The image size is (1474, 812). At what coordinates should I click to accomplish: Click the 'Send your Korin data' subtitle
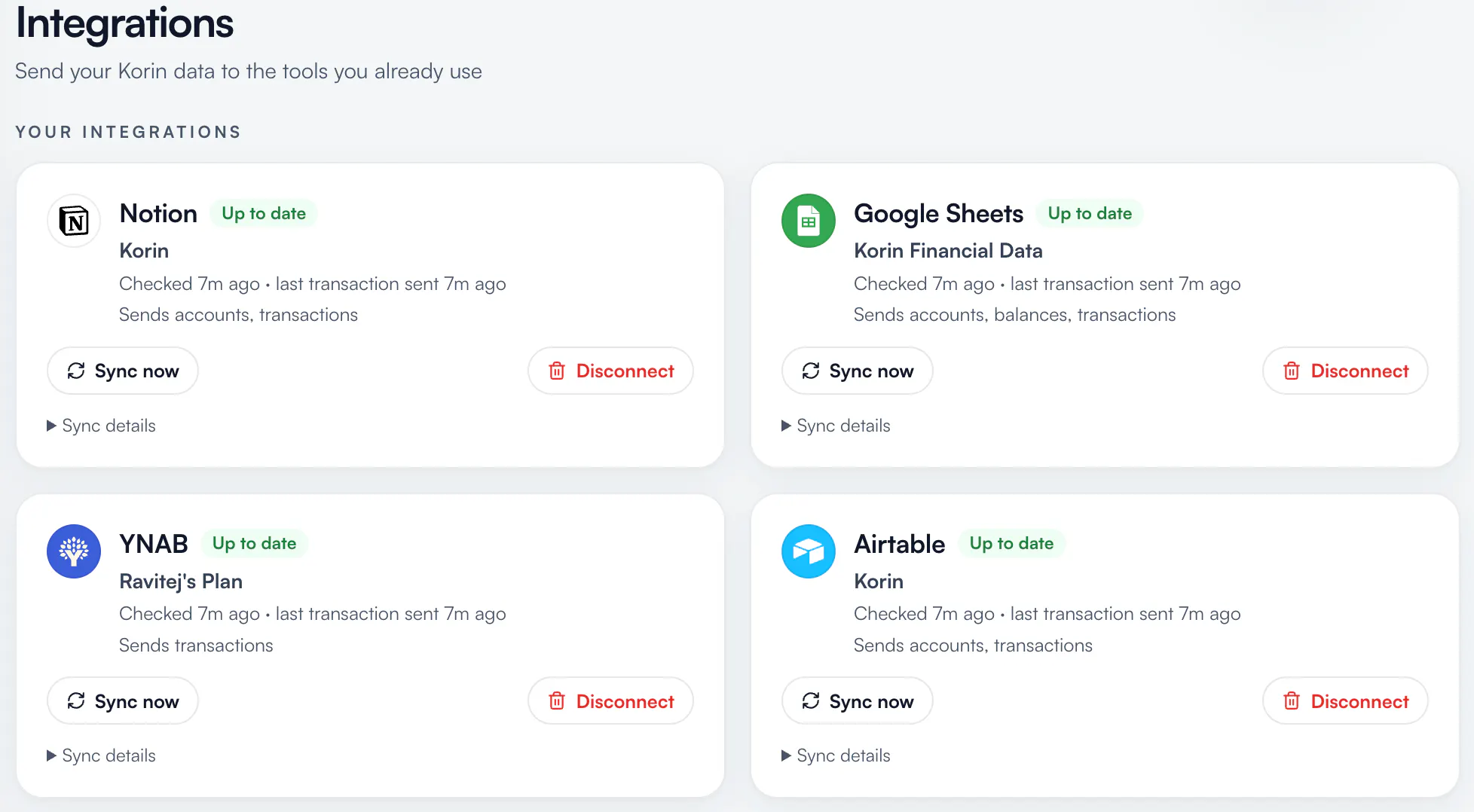click(x=249, y=72)
